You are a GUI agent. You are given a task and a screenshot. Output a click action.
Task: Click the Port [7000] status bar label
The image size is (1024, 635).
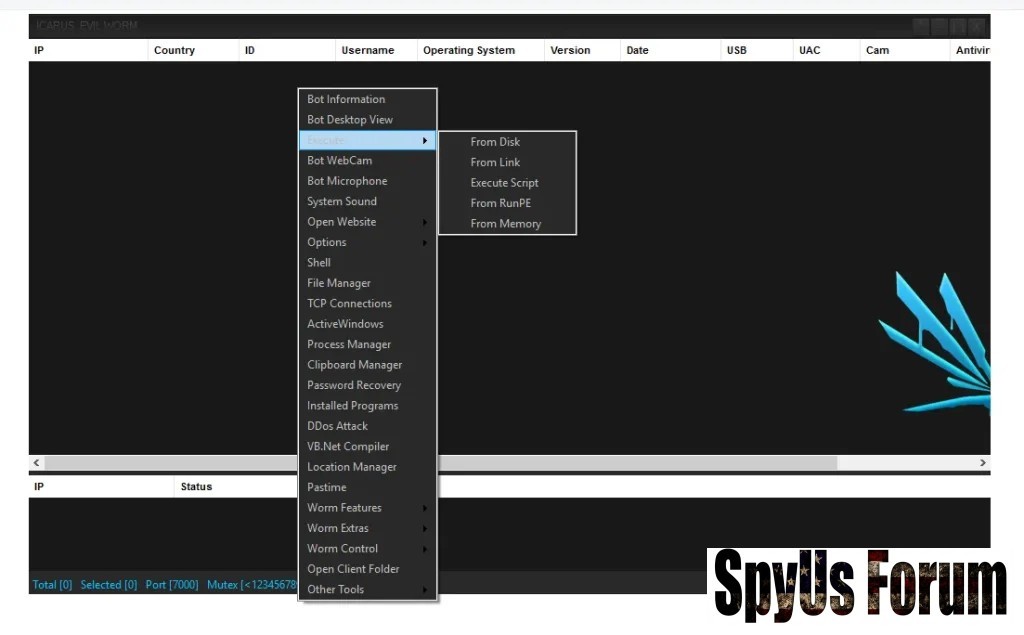172,585
